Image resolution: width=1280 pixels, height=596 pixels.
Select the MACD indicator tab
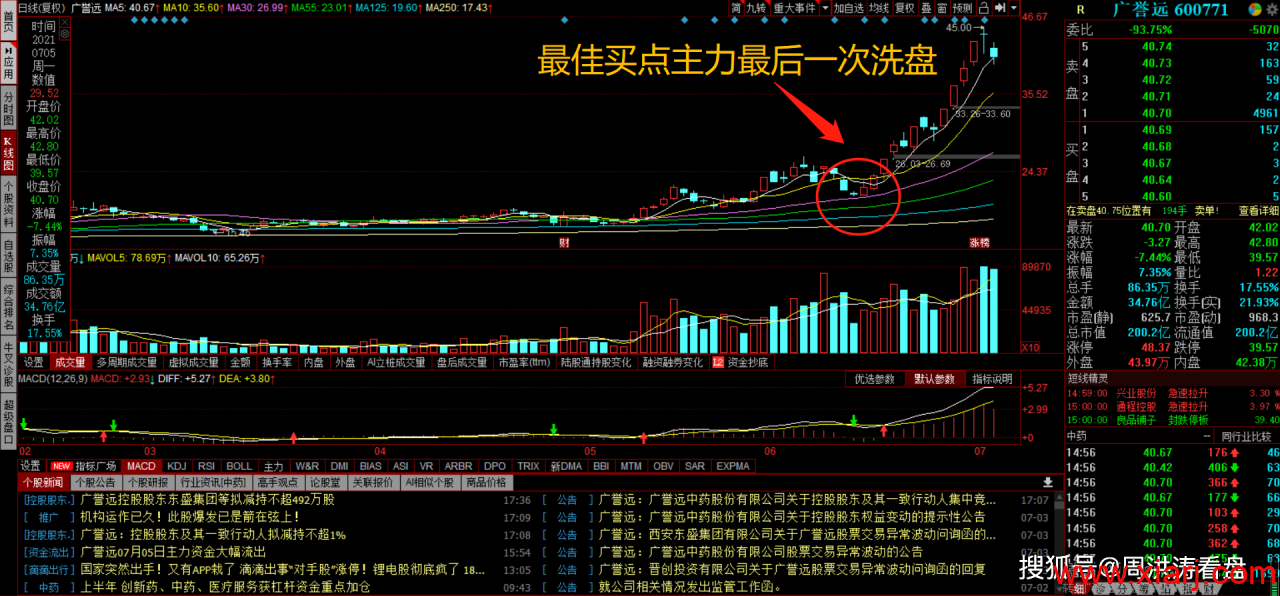(x=141, y=466)
